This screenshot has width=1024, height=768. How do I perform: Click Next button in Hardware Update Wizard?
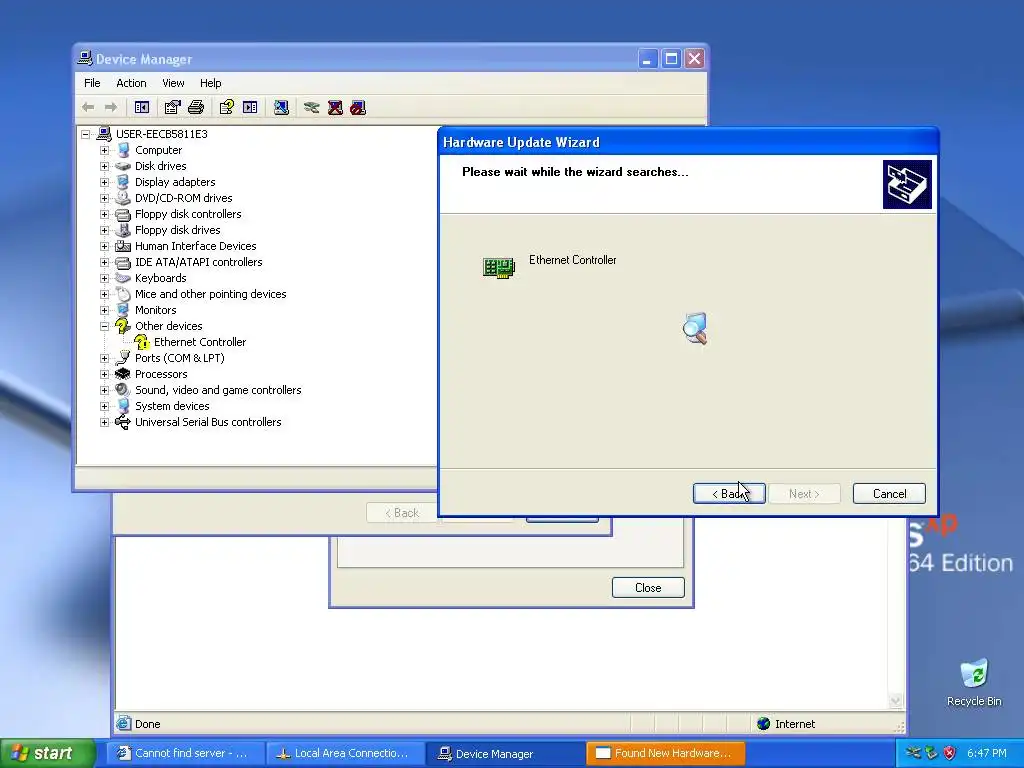click(x=804, y=494)
